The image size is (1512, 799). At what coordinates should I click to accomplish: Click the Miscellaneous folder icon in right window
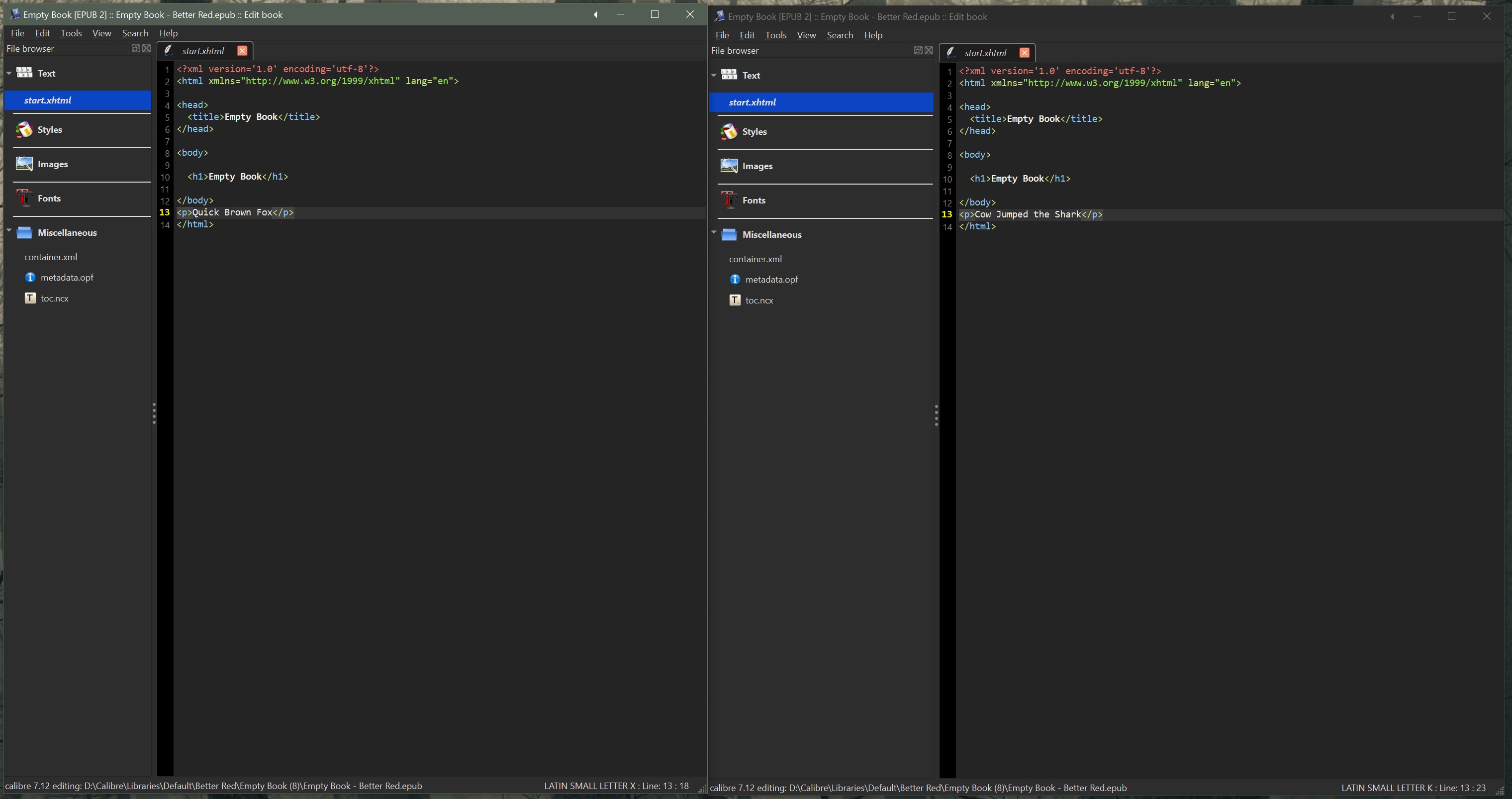pyautogui.click(x=729, y=235)
